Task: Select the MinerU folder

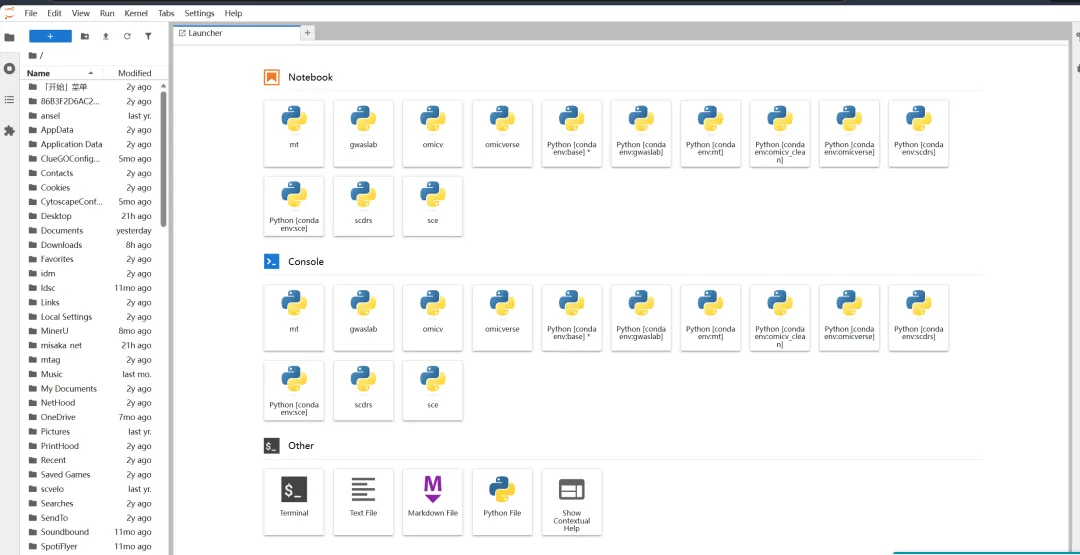Action: click(x=90, y=331)
